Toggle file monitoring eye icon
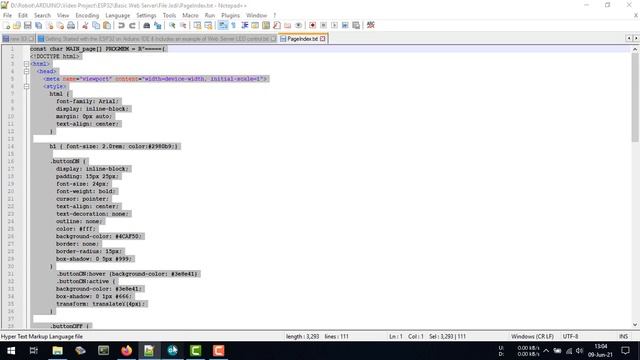The height and width of the screenshot is (360, 640). click(x=298, y=25)
